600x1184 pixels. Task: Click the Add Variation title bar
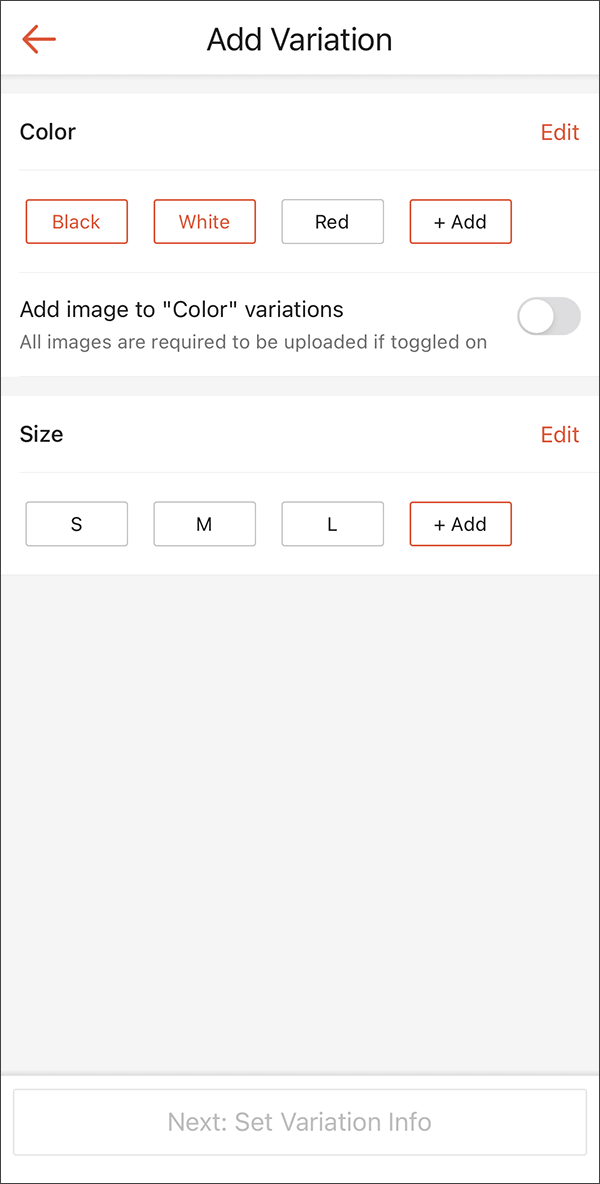[x=299, y=39]
